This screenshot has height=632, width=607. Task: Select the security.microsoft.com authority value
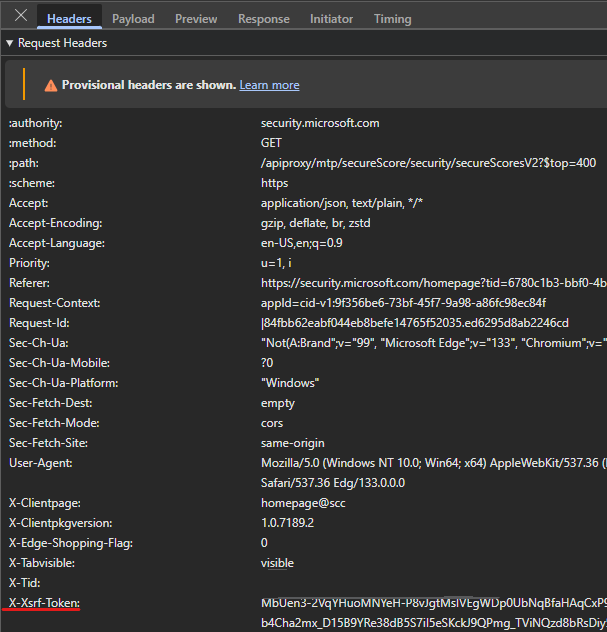pos(320,123)
